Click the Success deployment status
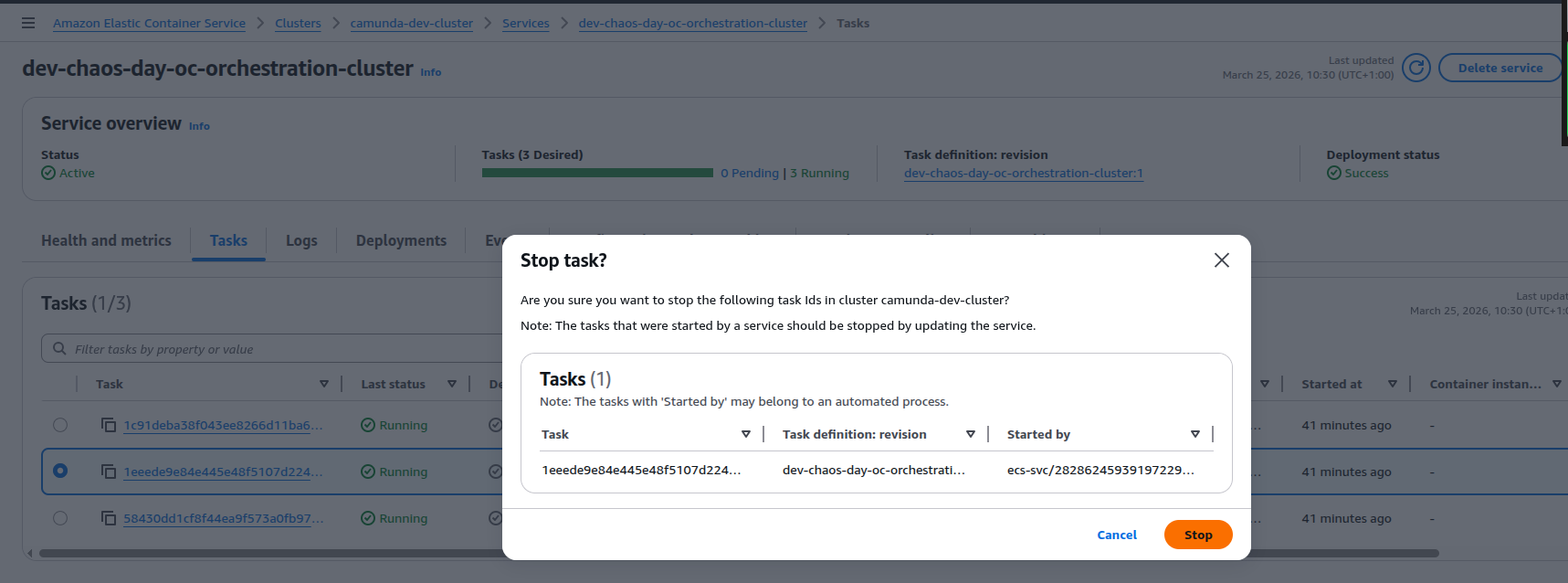The width and height of the screenshot is (1568, 583). pos(1366,173)
